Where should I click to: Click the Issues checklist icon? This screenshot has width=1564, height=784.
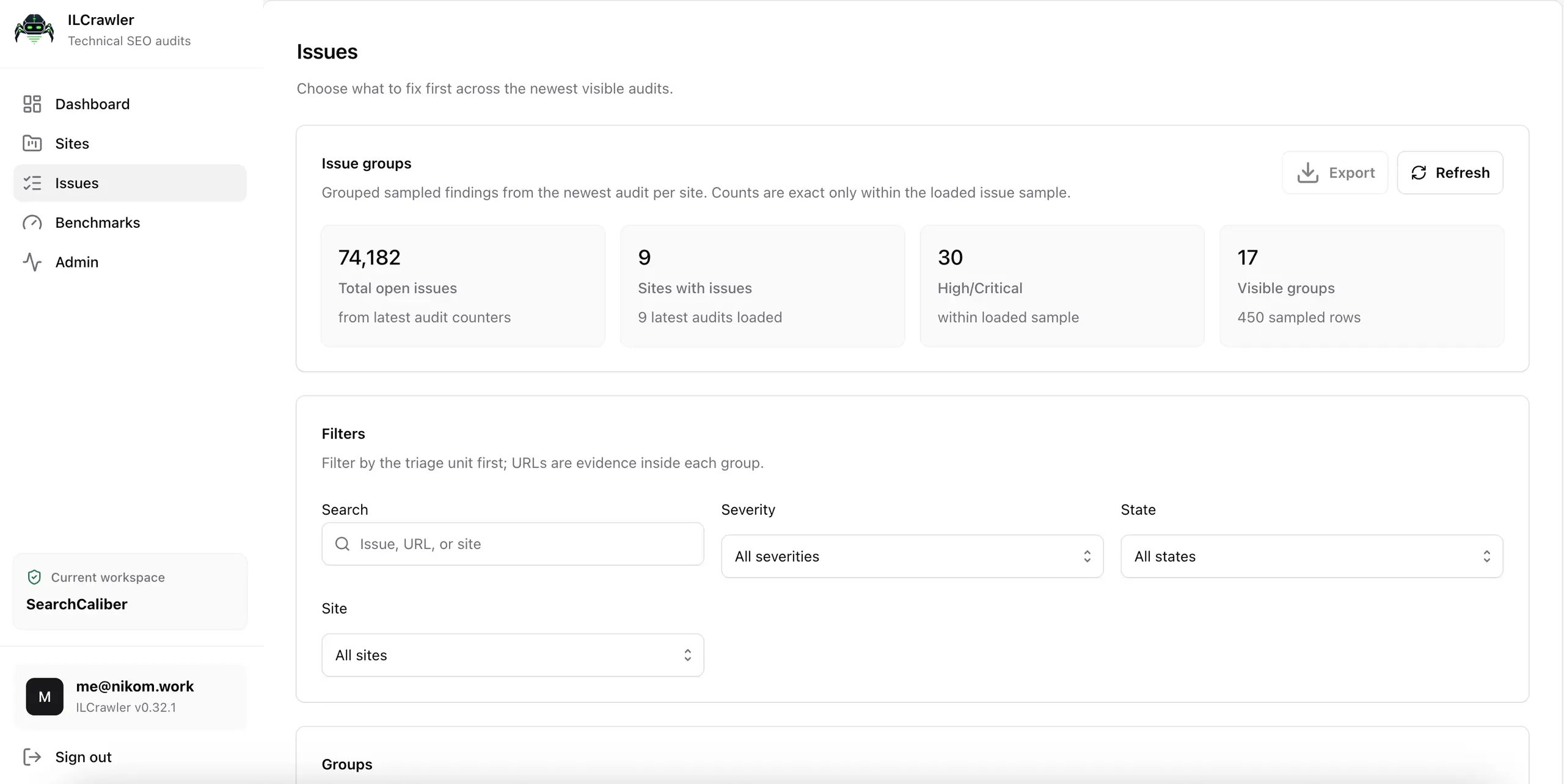point(32,183)
